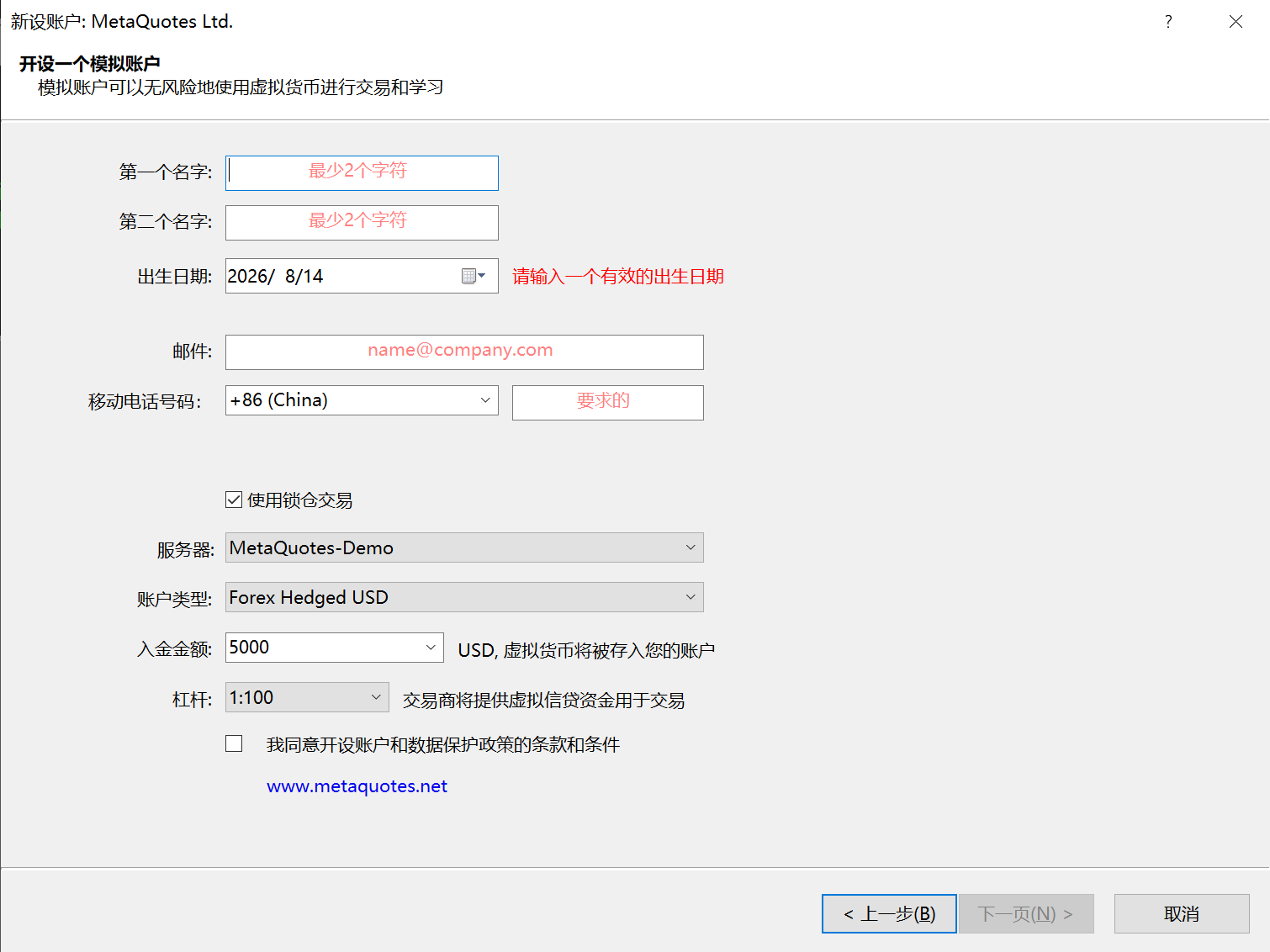The image size is (1270, 952).
Task: Click the help question mark icon
Action: [1168, 22]
